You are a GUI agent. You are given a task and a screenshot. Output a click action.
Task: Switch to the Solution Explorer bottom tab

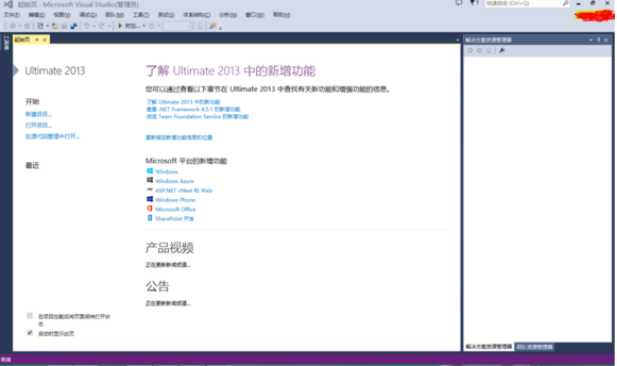pos(489,347)
